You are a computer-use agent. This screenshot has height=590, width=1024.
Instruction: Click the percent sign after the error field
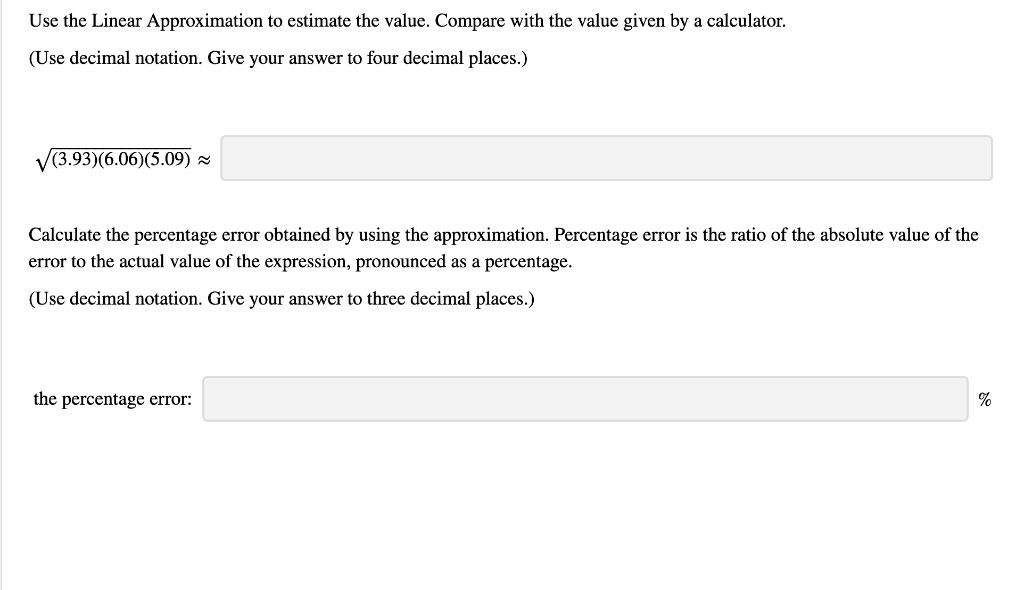[985, 399]
